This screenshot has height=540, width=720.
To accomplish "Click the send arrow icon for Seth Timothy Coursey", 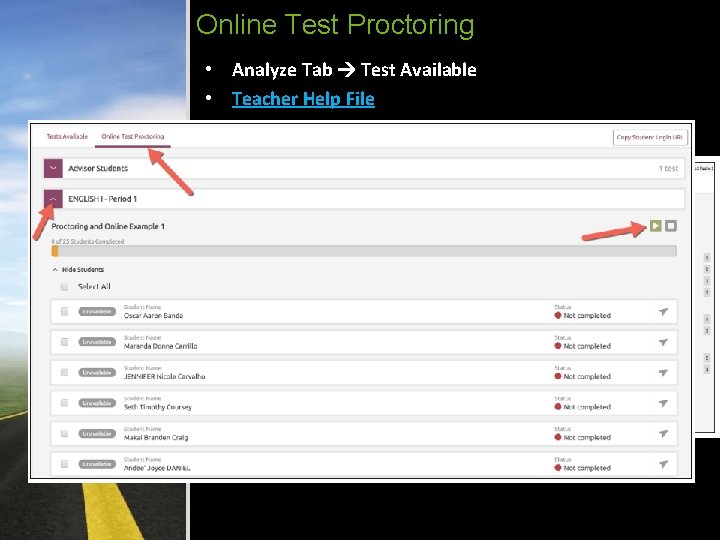I will point(663,403).
